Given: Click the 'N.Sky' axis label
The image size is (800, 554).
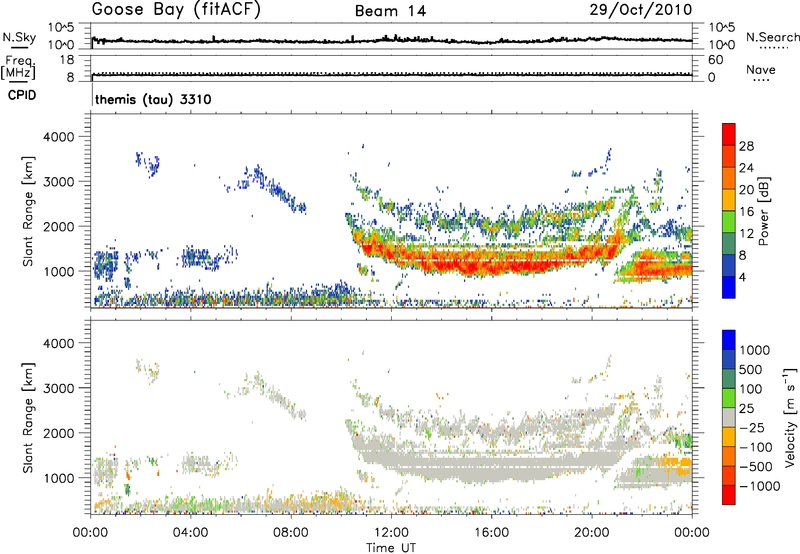Looking at the screenshot, I should tap(19, 37).
